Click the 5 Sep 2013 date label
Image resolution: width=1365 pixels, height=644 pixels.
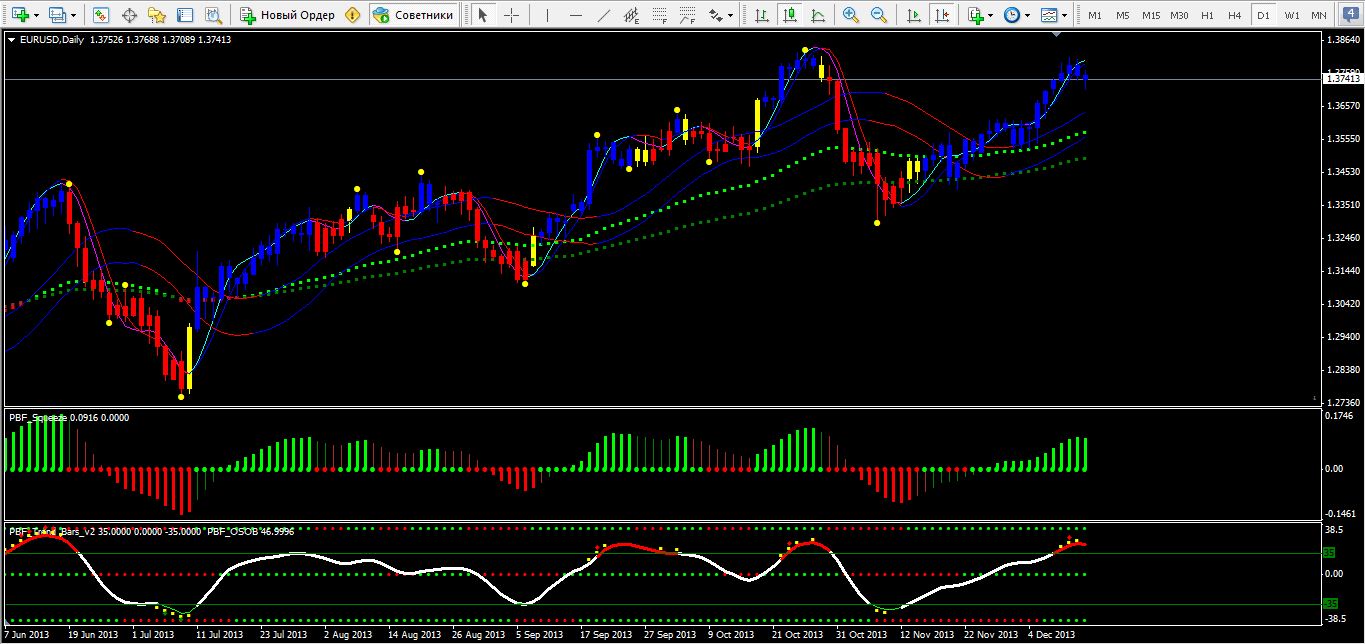tap(540, 634)
